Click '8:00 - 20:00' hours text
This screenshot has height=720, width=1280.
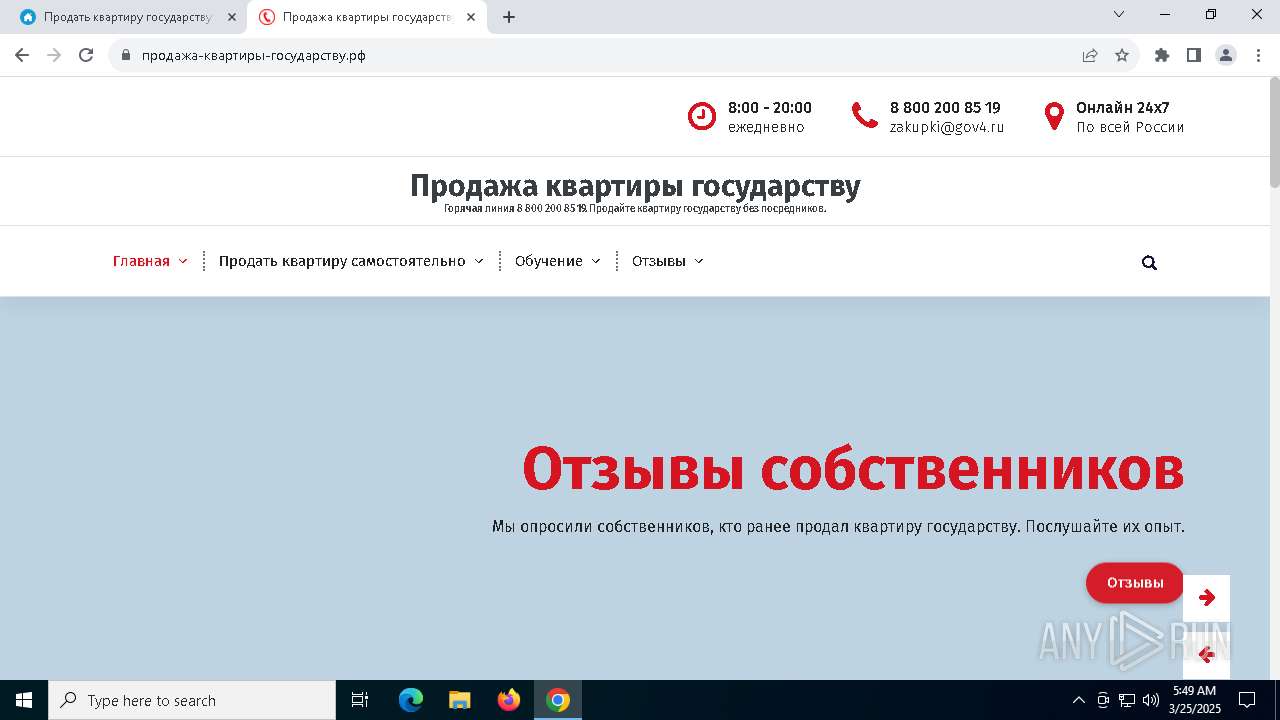coord(770,108)
